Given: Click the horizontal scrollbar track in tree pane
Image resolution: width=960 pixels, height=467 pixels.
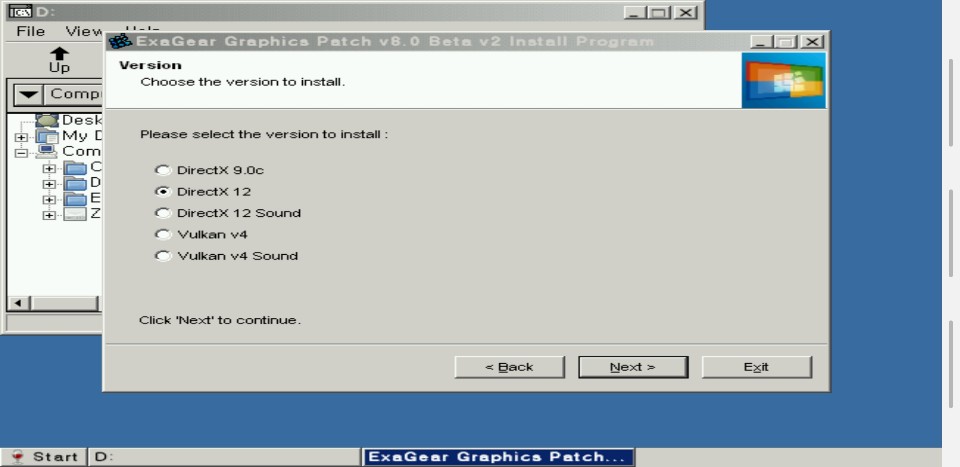Looking at the screenshot, I should (64, 303).
